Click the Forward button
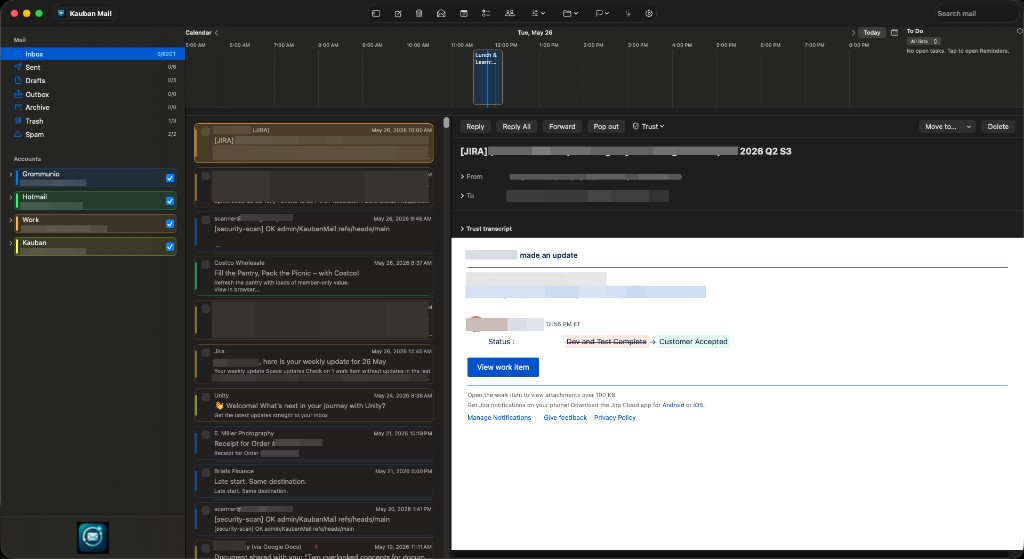The width and height of the screenshot is (1024, 559). [562, 127]
